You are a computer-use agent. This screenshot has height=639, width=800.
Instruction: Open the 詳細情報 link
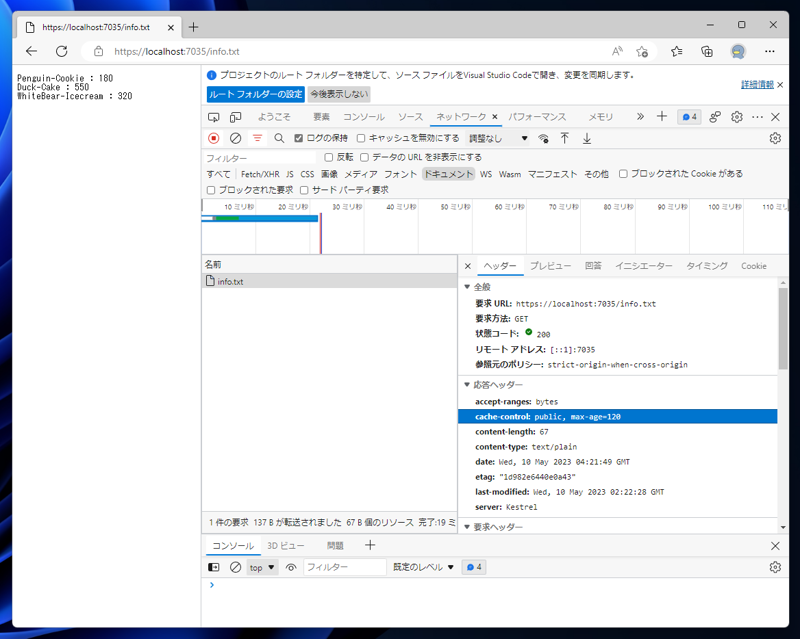click(757, 85)
